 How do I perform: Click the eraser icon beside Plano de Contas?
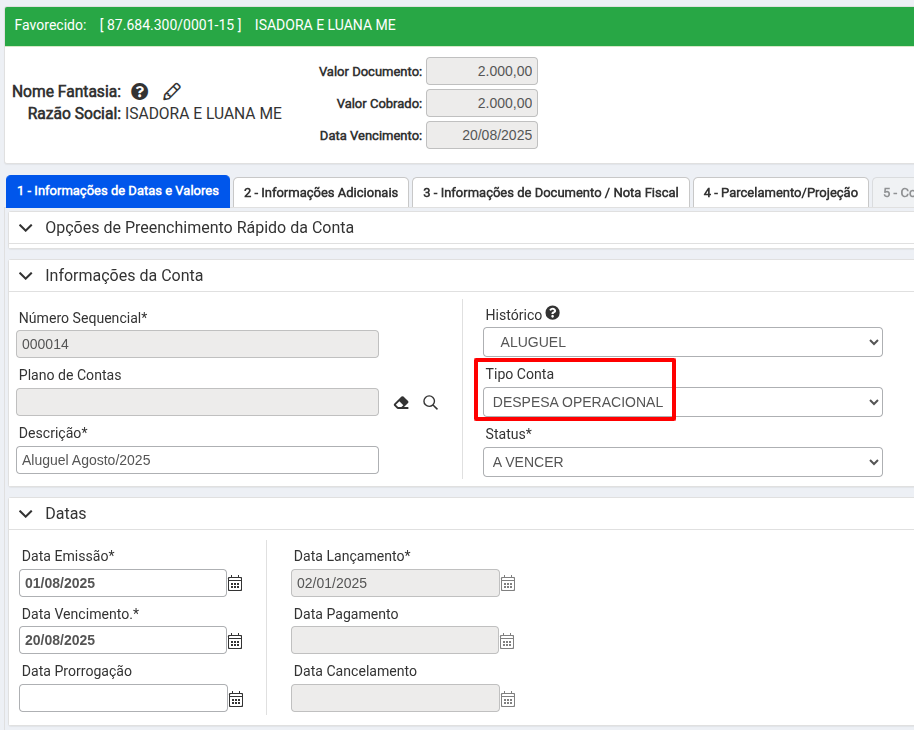[401, 402]
